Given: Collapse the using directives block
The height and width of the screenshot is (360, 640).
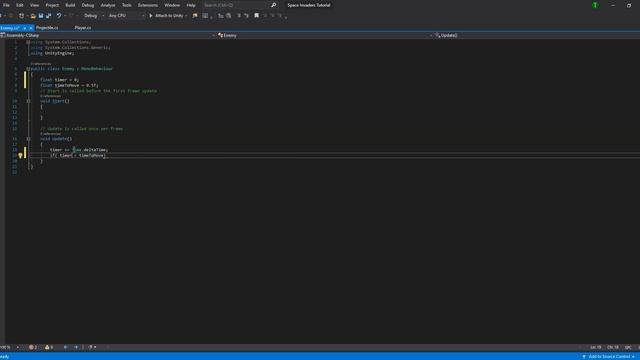Looking at the screenshot, I should (28, 42).
